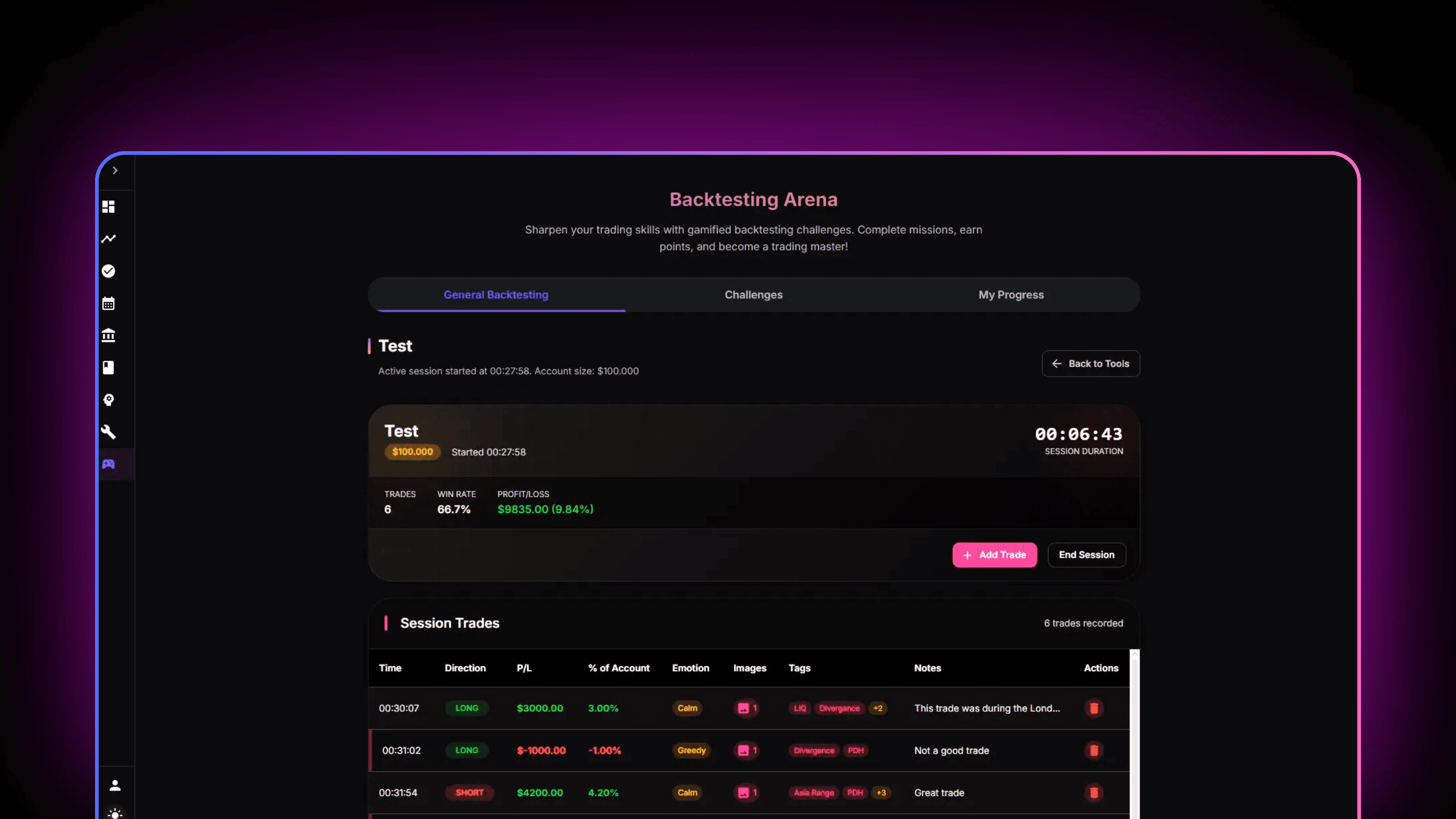Open the line chart analytics icon in sidebar
Screen dimensions: 1456x819
(x=109, y=239)
